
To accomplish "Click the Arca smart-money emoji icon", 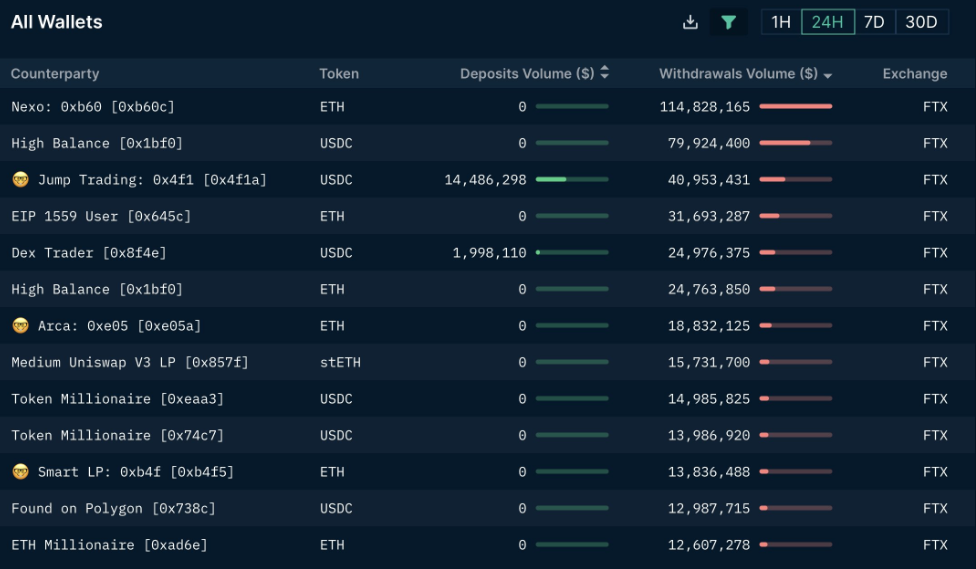I will tap(21, 326).
